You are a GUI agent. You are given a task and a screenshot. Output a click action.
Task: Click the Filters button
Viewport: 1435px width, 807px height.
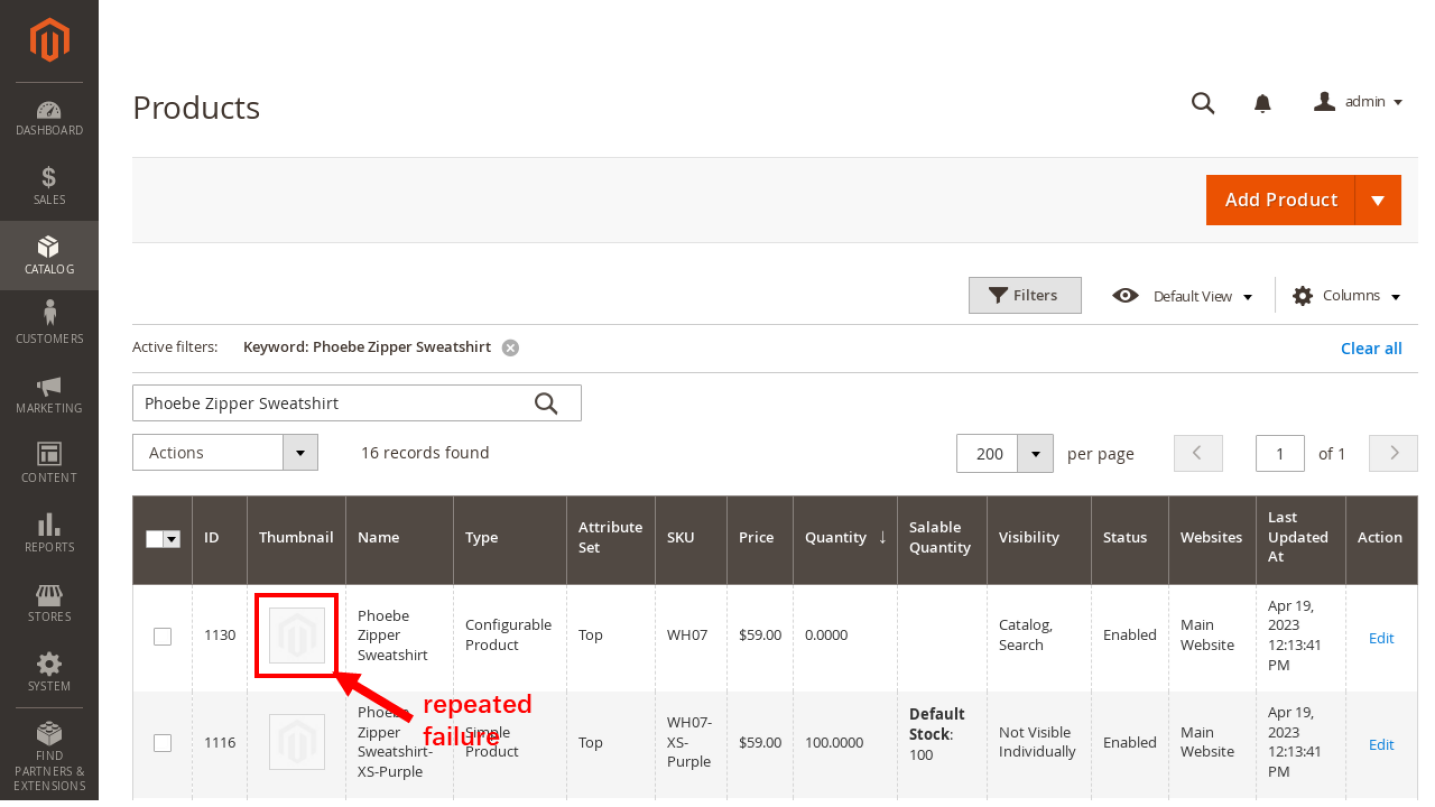pyautogui.click(x=1024, y=296)
